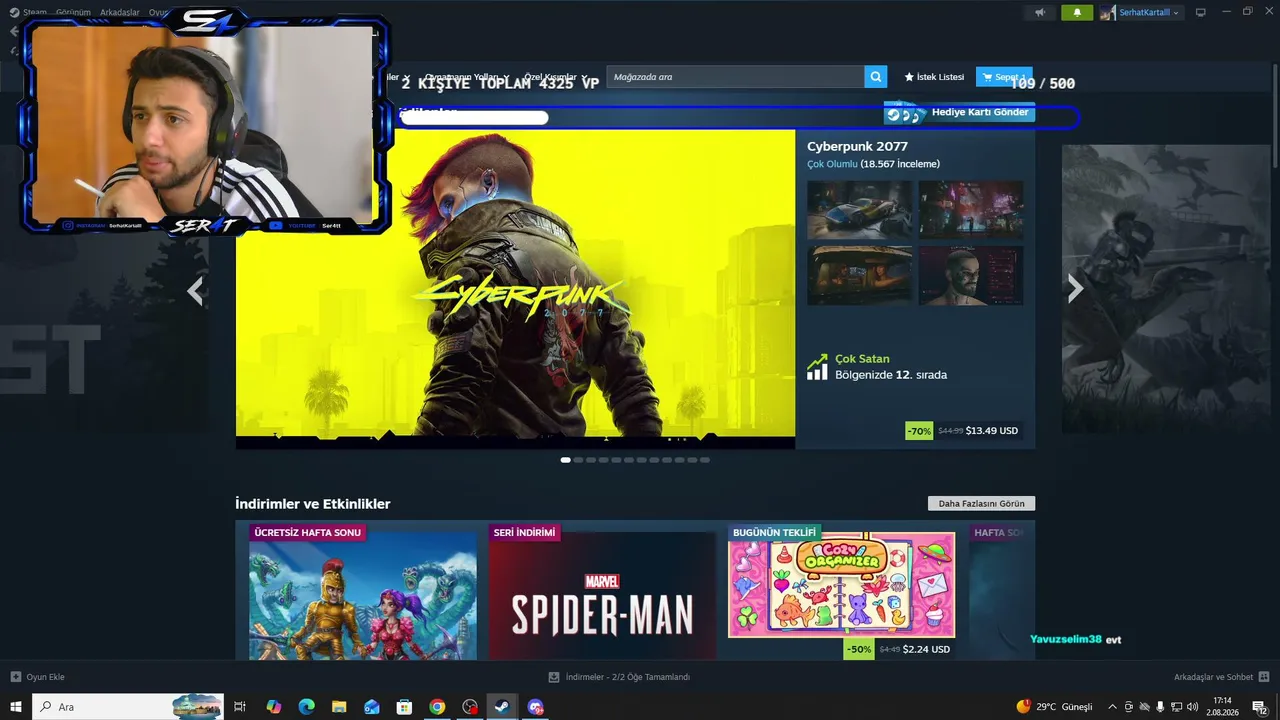Click the Steam icon in the taskbar

pyautogui.click(x=502, y=707)
